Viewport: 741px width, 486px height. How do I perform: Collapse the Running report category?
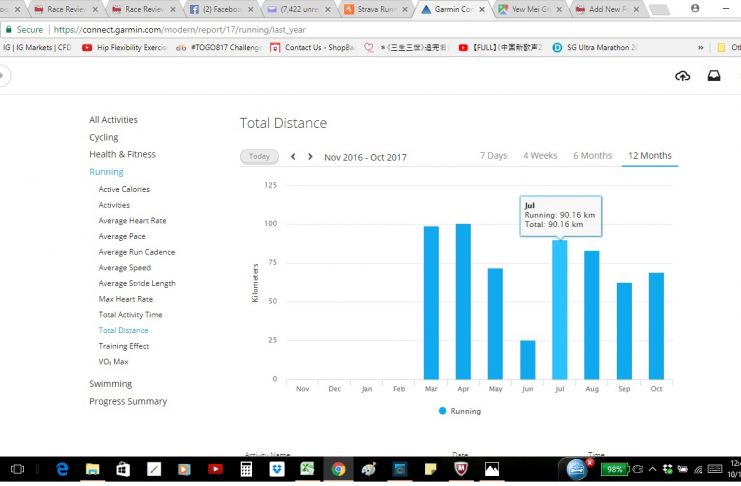coord(106,172)
